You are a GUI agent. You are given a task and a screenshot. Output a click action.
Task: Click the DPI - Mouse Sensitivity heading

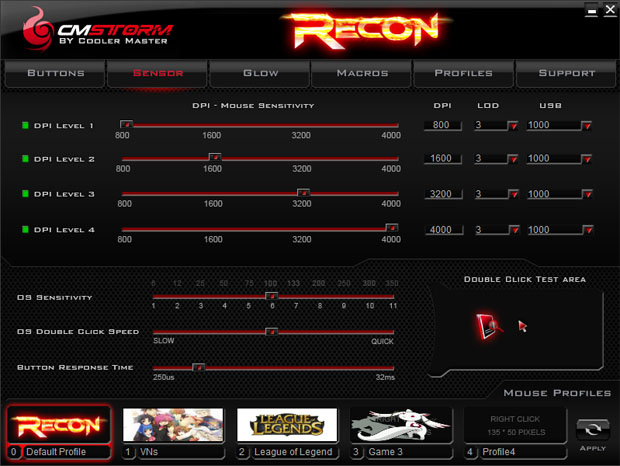click(253, 106)
